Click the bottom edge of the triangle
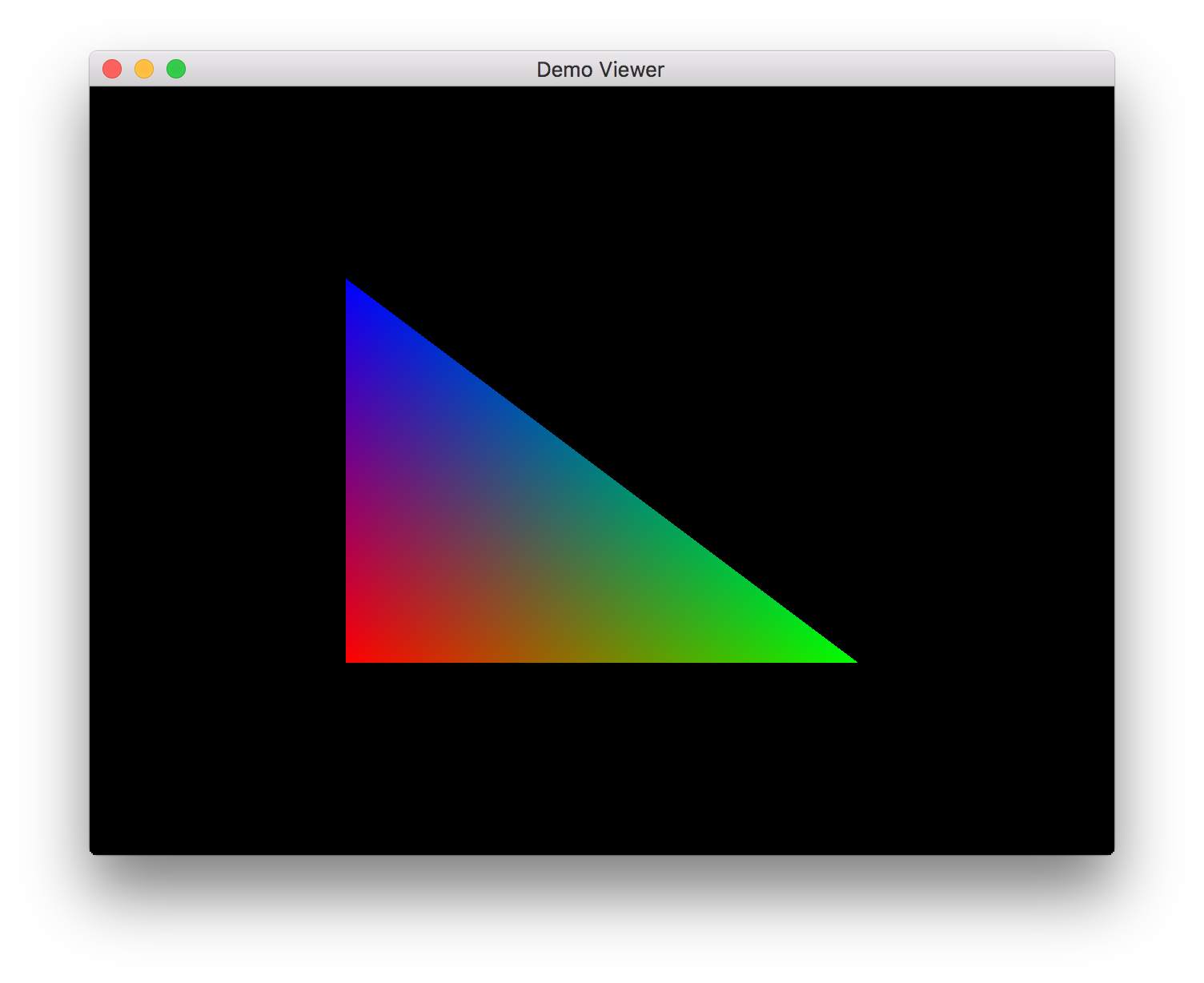This screenshot has width=1204, height=983. pyautogui.click(x=560, y=661)
